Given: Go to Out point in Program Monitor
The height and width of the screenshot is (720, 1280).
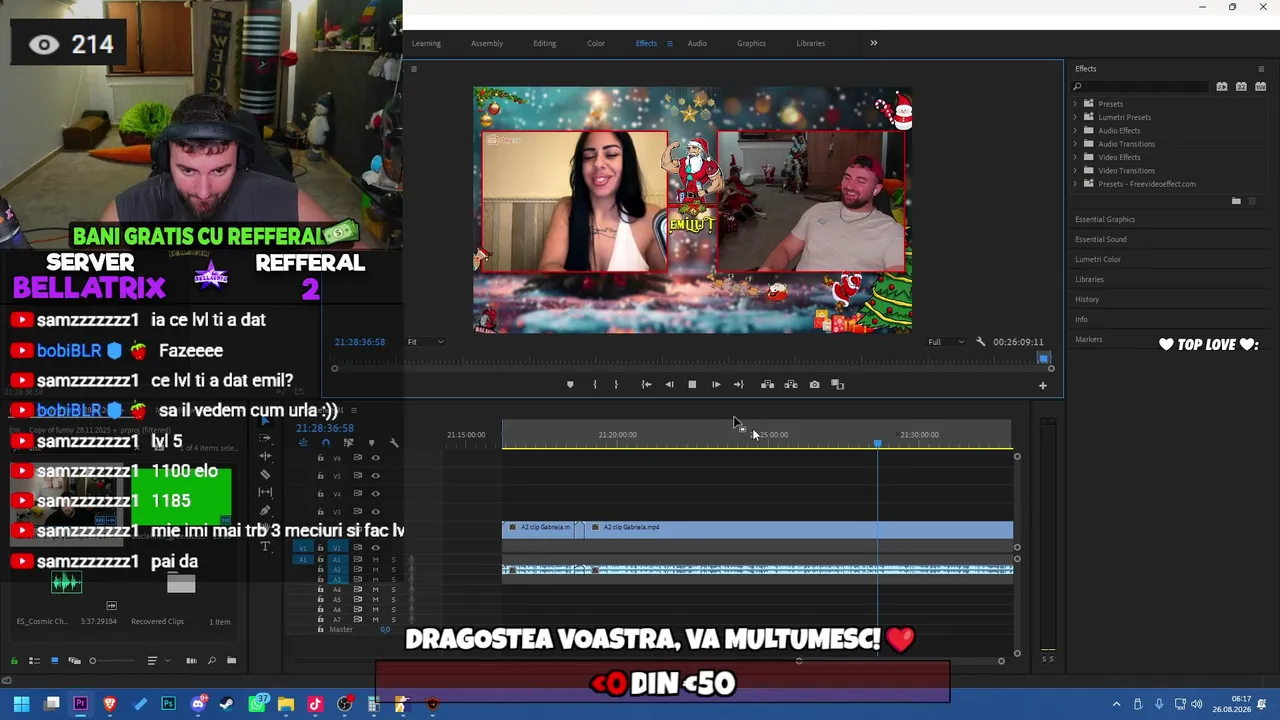Looking at the screenshot, I should (x=739, y=385).
